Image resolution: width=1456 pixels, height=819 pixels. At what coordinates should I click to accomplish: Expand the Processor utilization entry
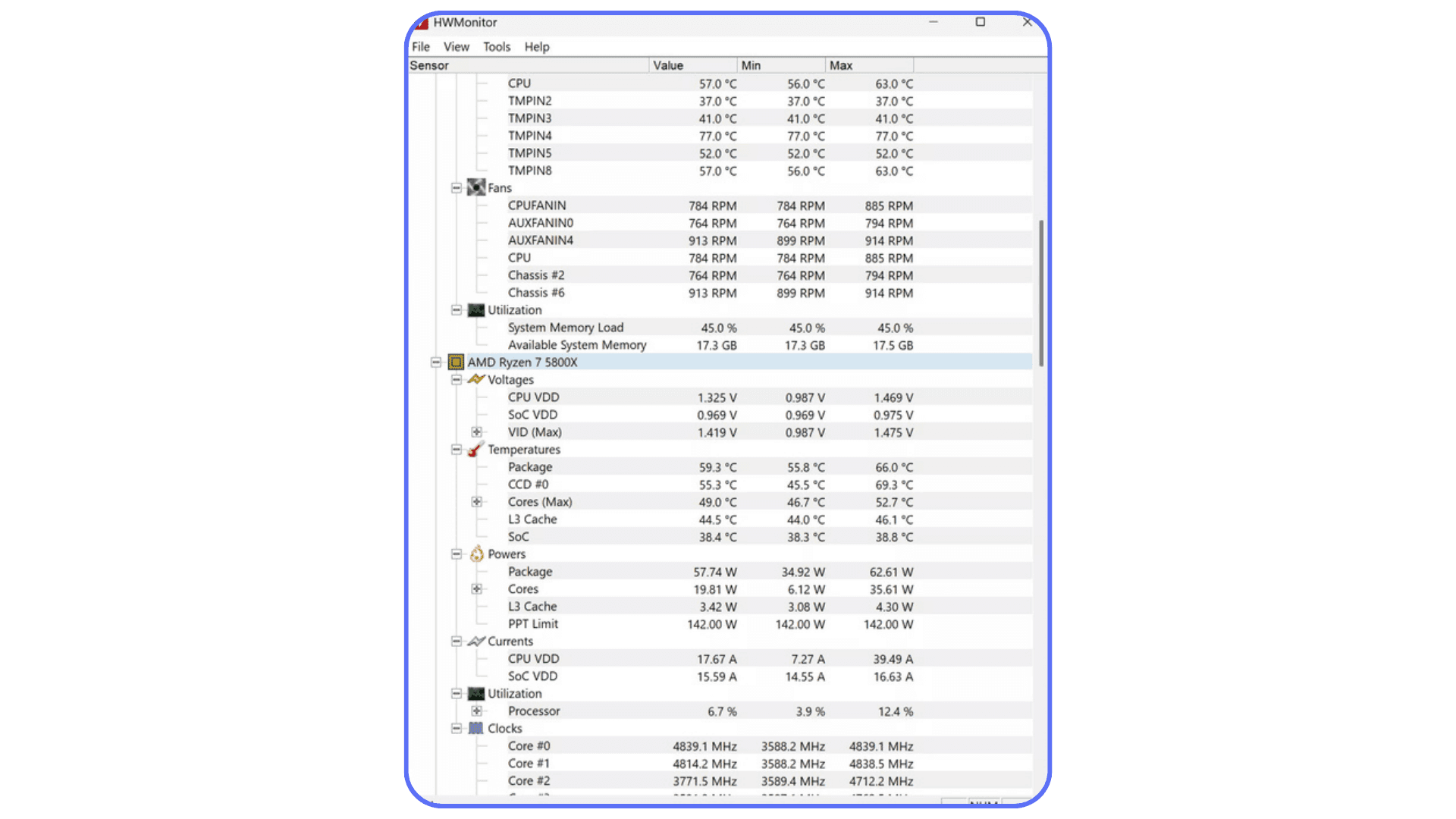[476, 711]
